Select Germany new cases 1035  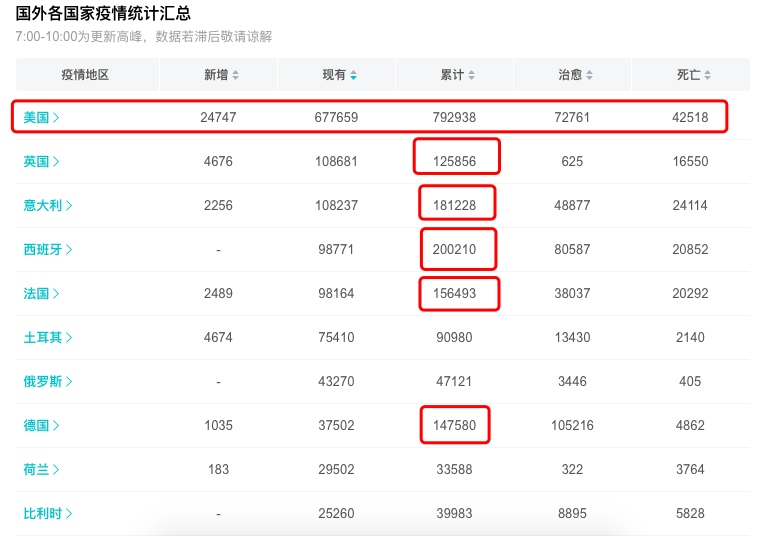[218, 425]
